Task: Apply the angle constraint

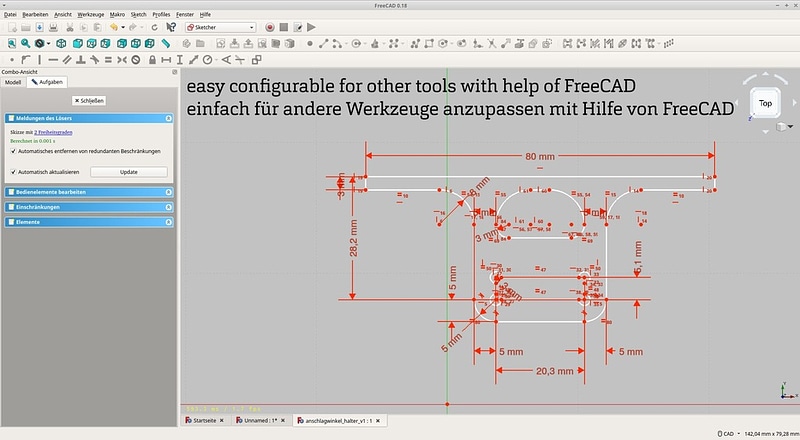Action: (x=226, y=60)
